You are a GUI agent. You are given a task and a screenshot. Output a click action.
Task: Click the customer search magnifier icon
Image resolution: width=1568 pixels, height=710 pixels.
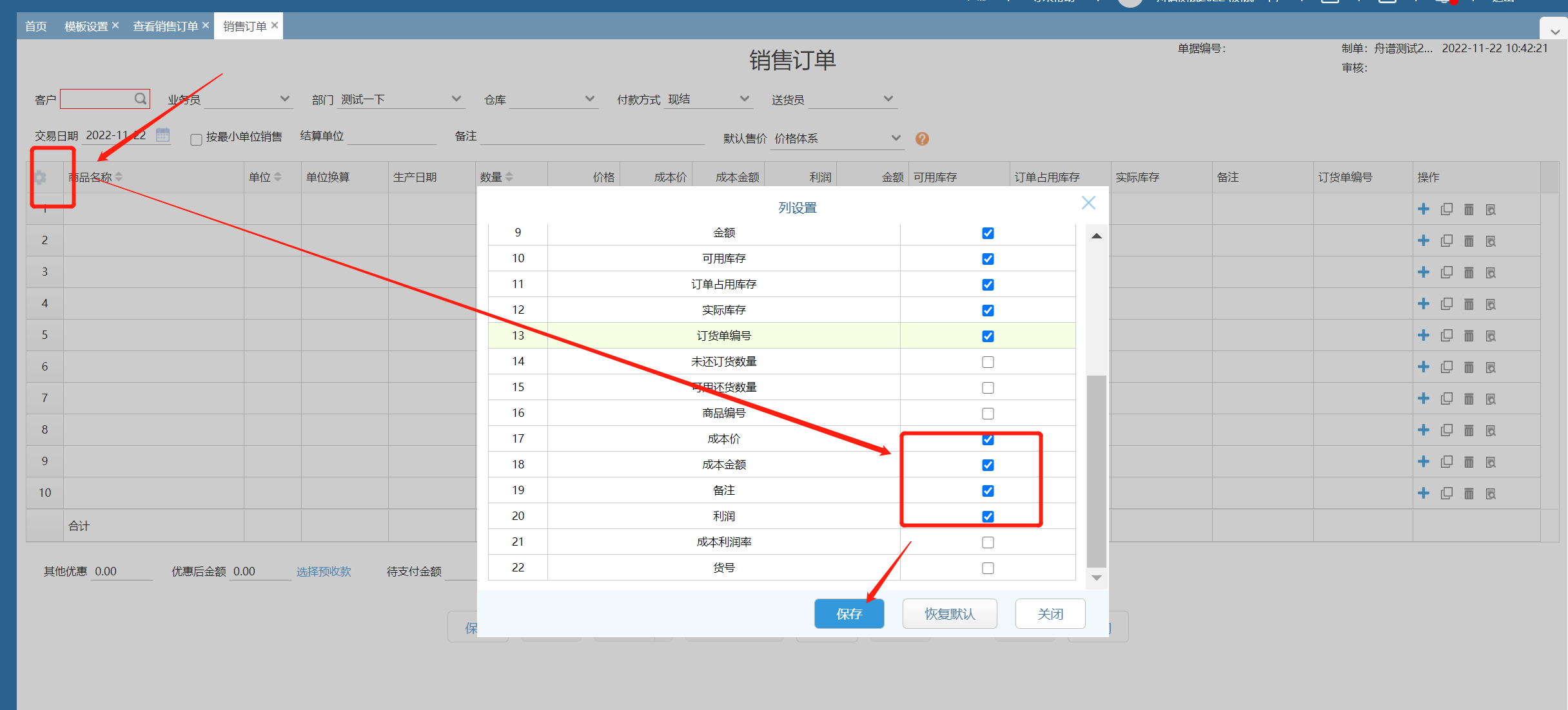pyautogui.click(x=141, y=99)
